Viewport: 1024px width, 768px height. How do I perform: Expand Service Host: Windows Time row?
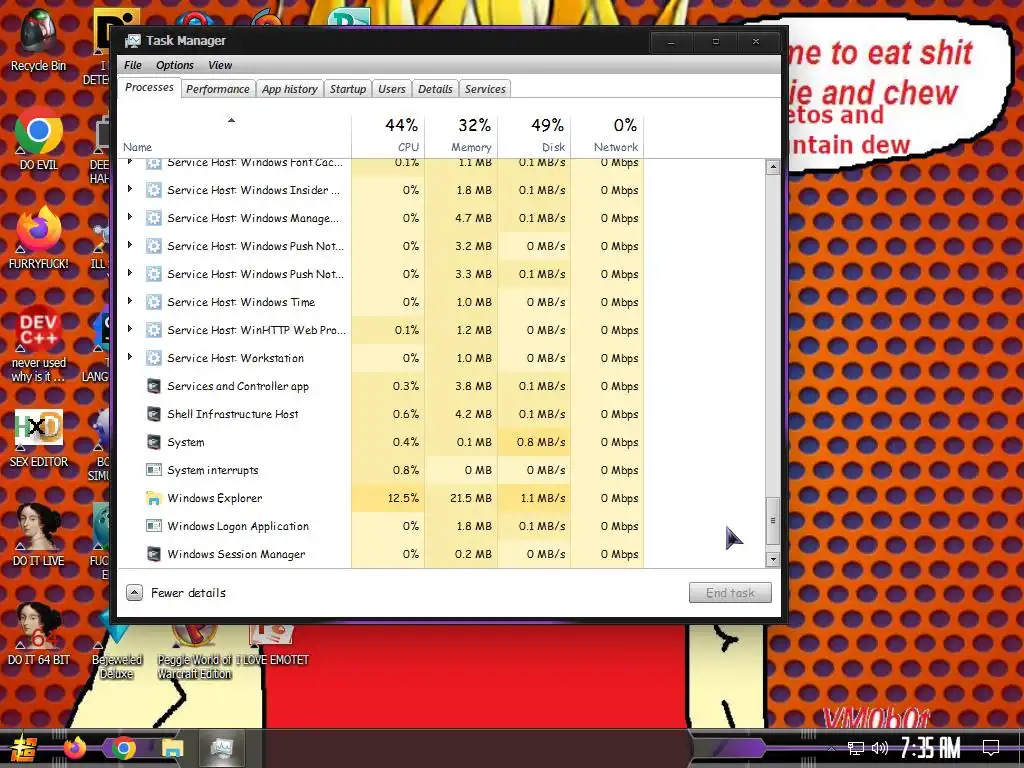tap(130, 301)
